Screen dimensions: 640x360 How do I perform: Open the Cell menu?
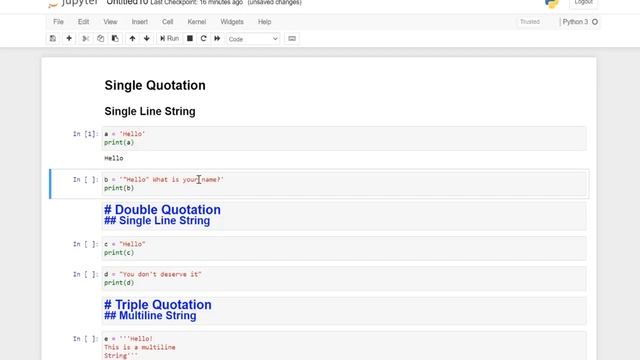168,22
